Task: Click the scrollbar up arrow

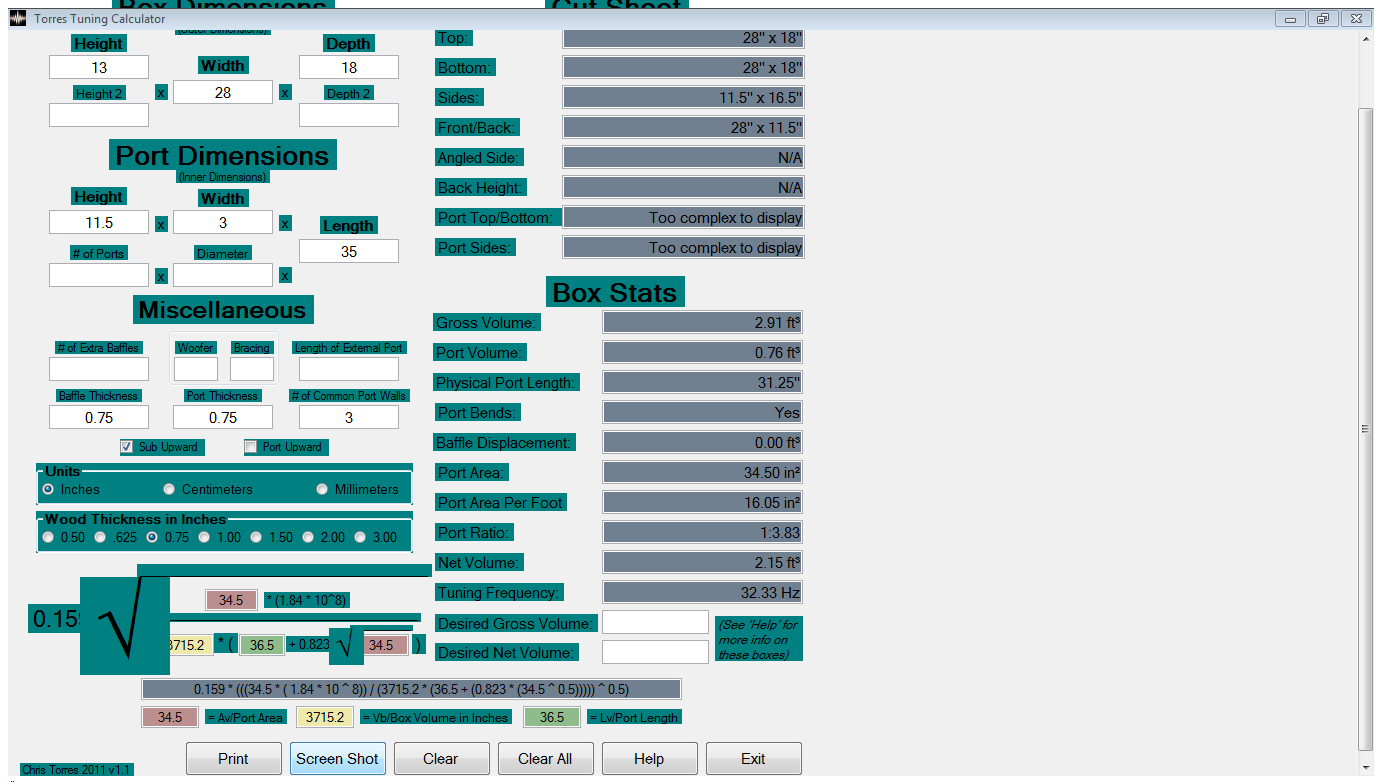Action: (x=1366, y=39)
